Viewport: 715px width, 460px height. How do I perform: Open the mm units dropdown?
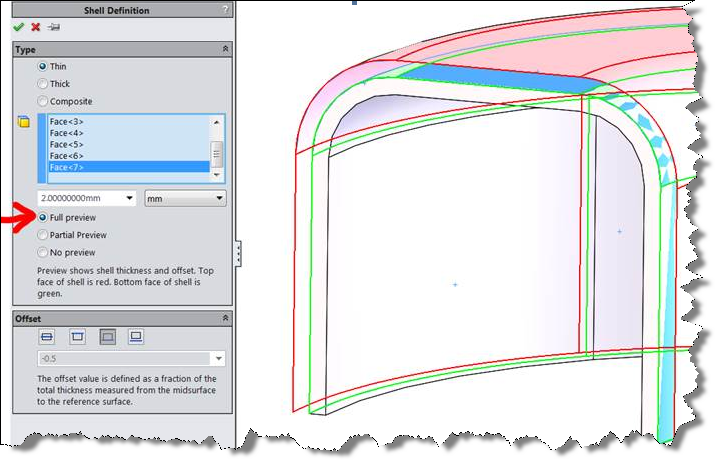[x=185, y=198]
